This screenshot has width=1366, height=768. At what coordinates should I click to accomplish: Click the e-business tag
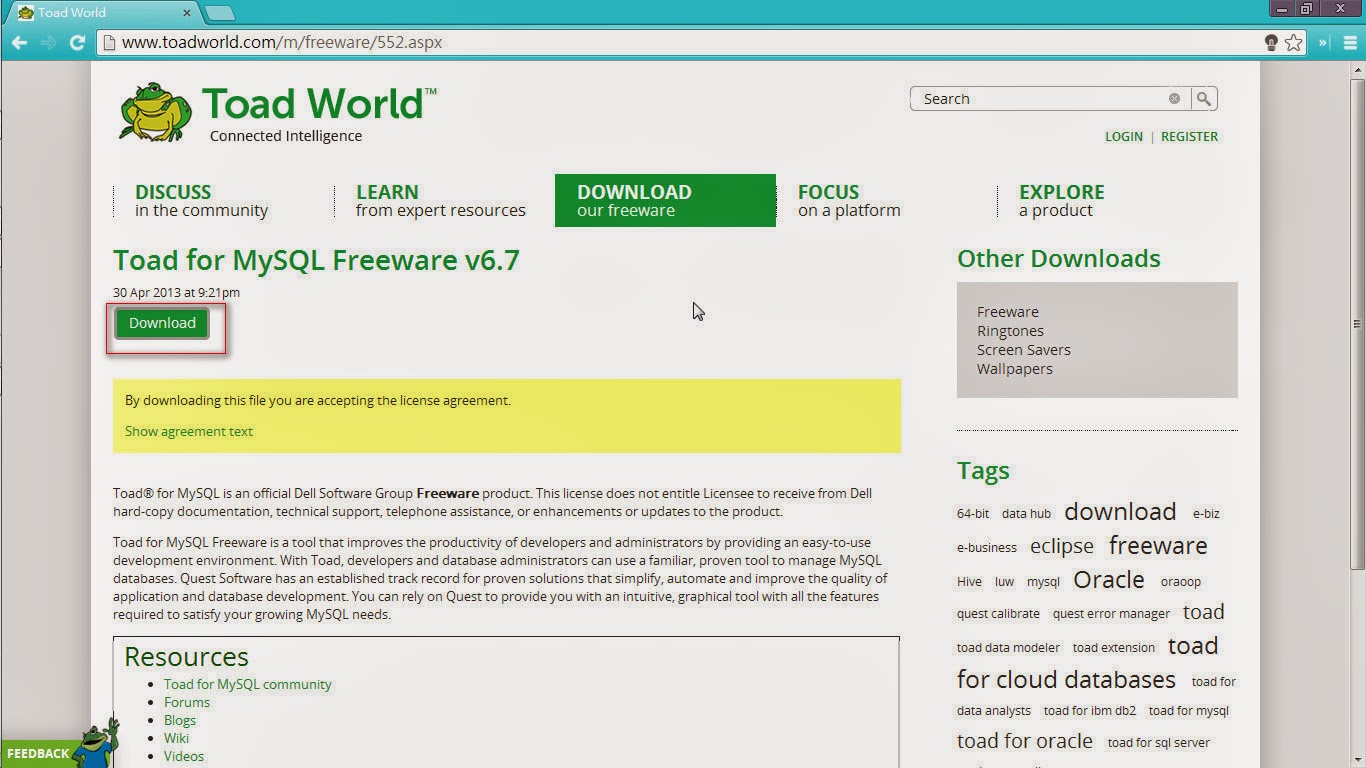(x=987, y=548)
